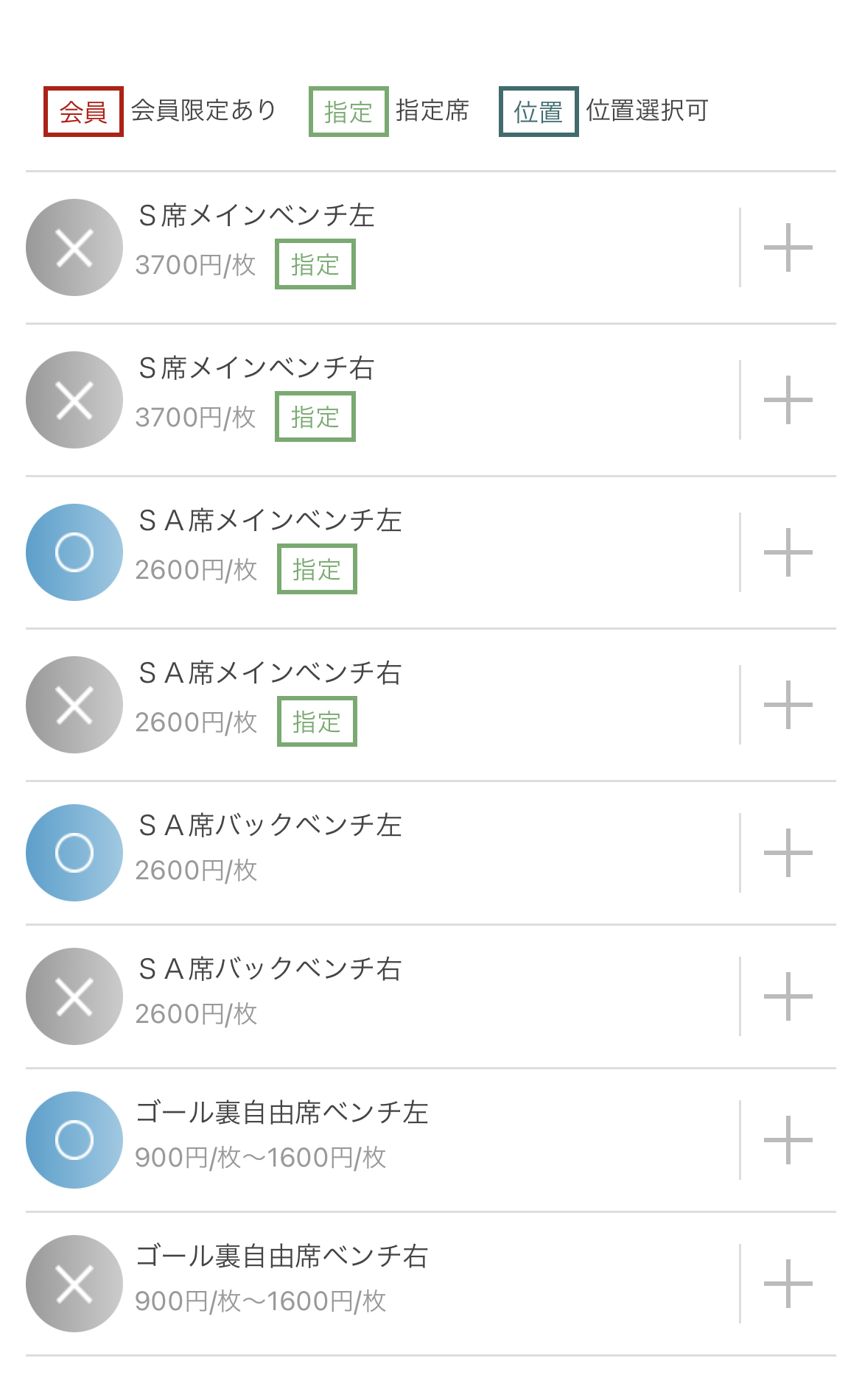Viewport: 862px width, 1400px height.
Task: Expand the Ｓ席メインベンチ右 row plus sign
Action: [x=788, y=400]
